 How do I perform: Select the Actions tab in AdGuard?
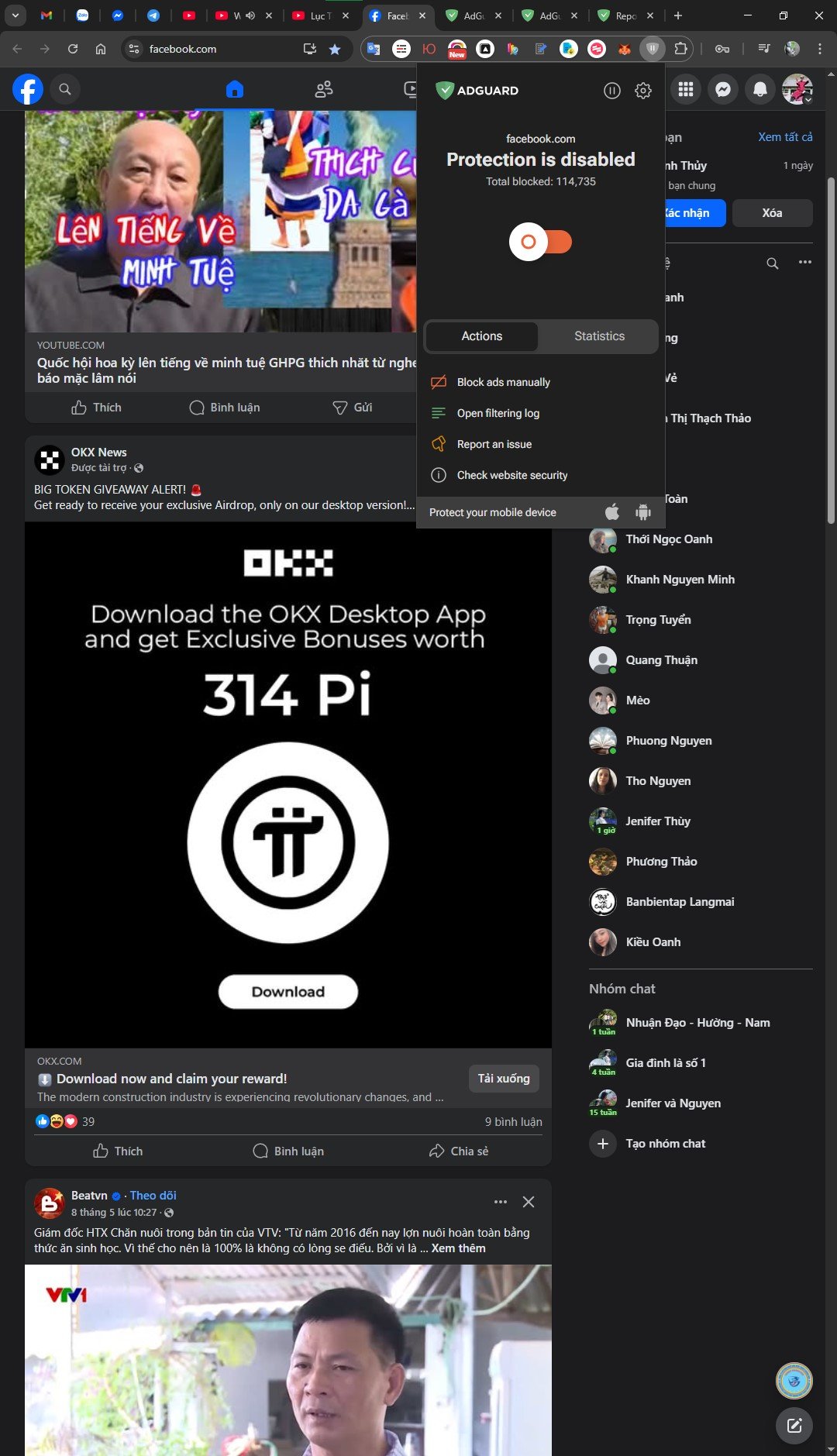click(x=481, y=336)
